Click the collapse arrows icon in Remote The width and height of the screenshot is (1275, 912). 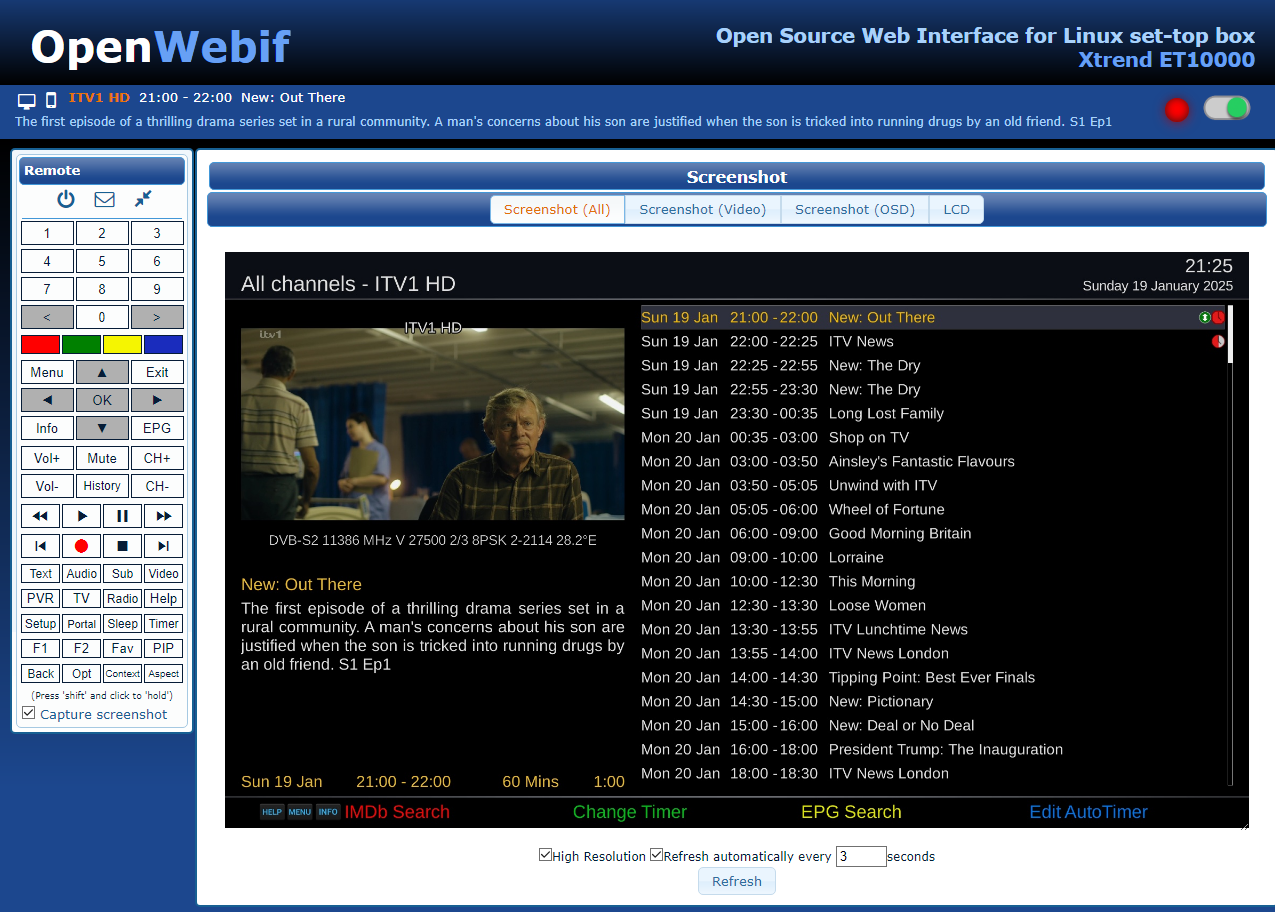coord(143,199)
